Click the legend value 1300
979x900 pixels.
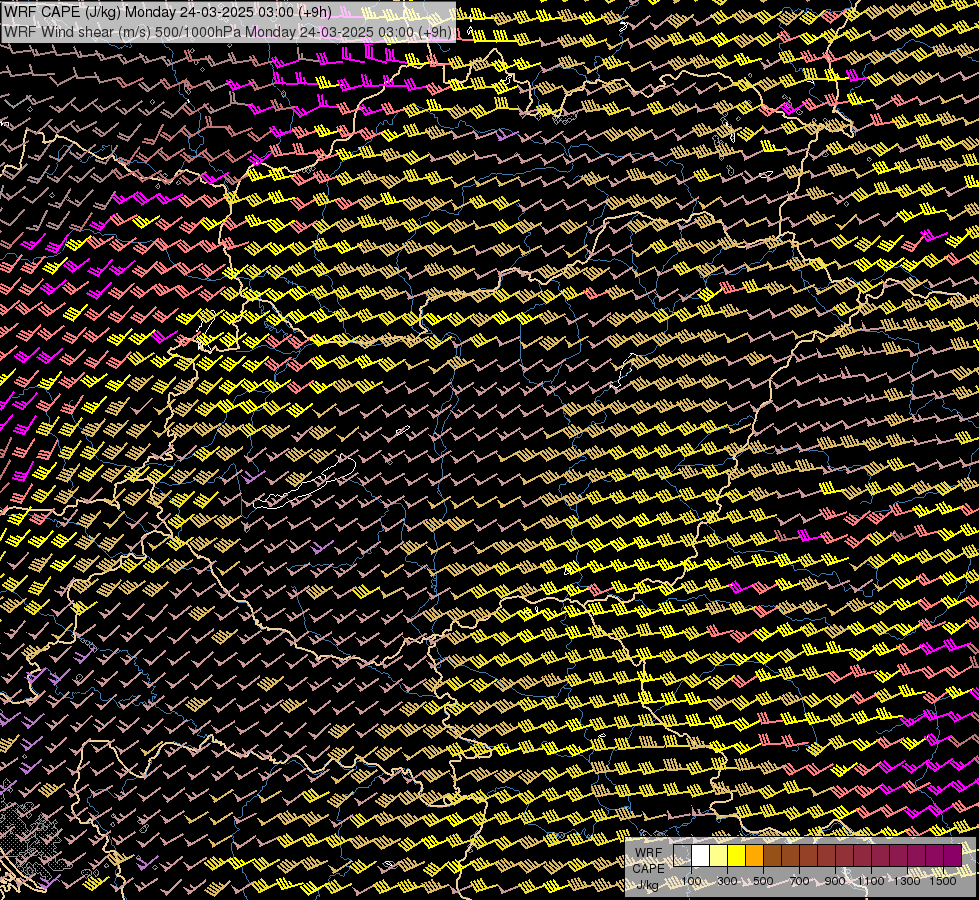pyautogui.click(x=907, y=881)
